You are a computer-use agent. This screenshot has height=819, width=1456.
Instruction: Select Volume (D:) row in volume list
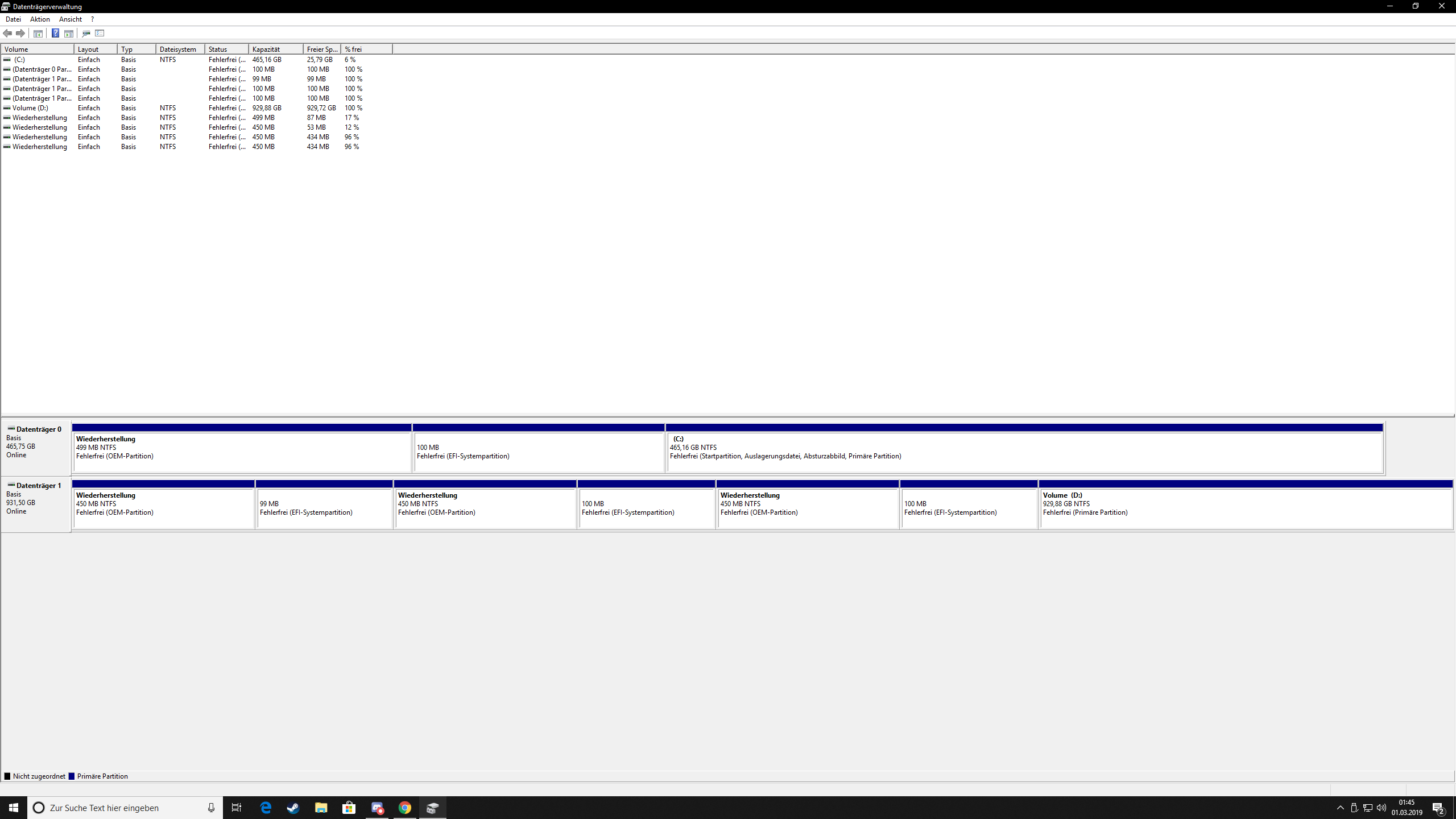30,108
